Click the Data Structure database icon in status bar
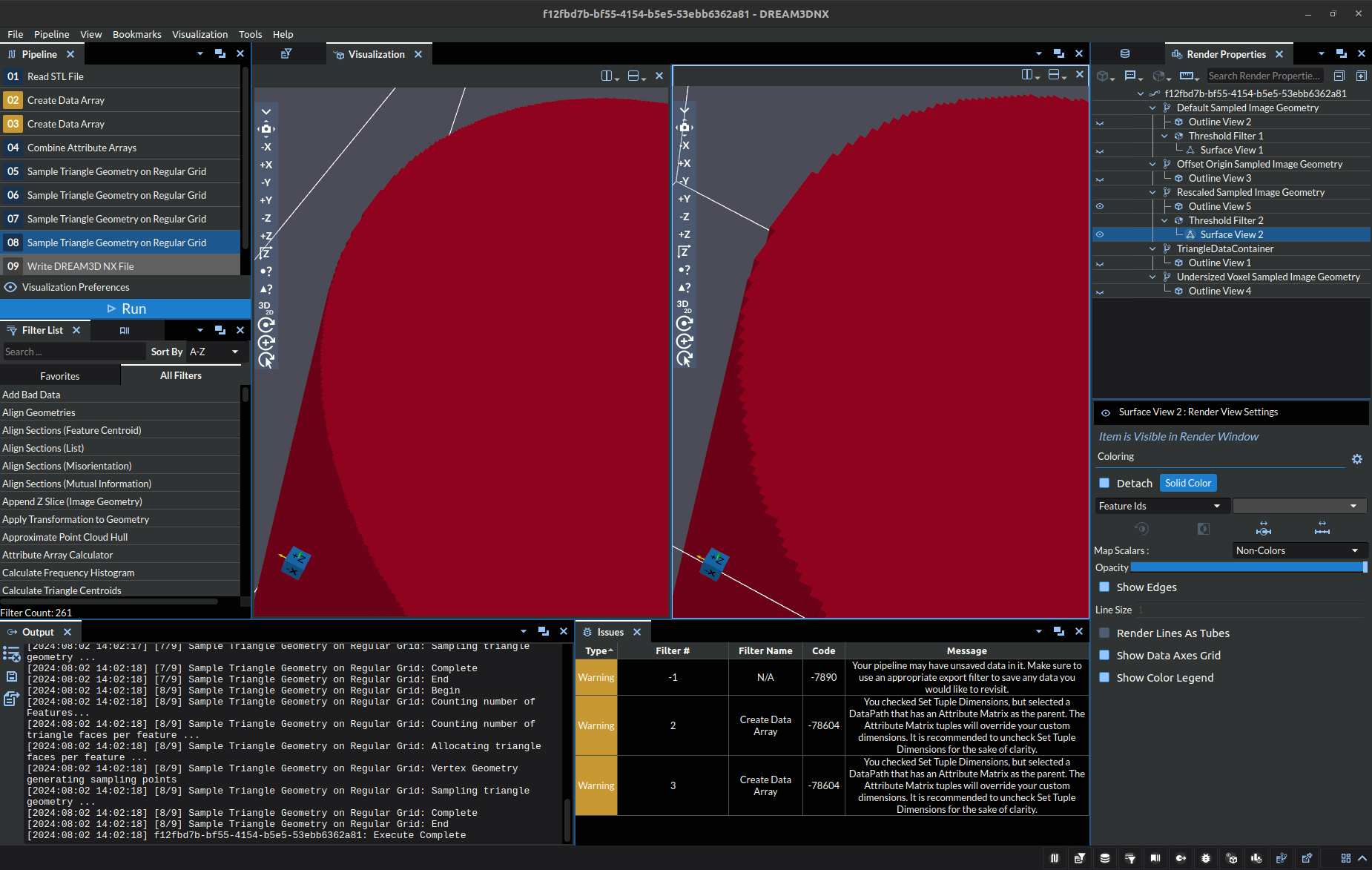The height and width of the screenshot is (870, 1372). [1104, 858]
